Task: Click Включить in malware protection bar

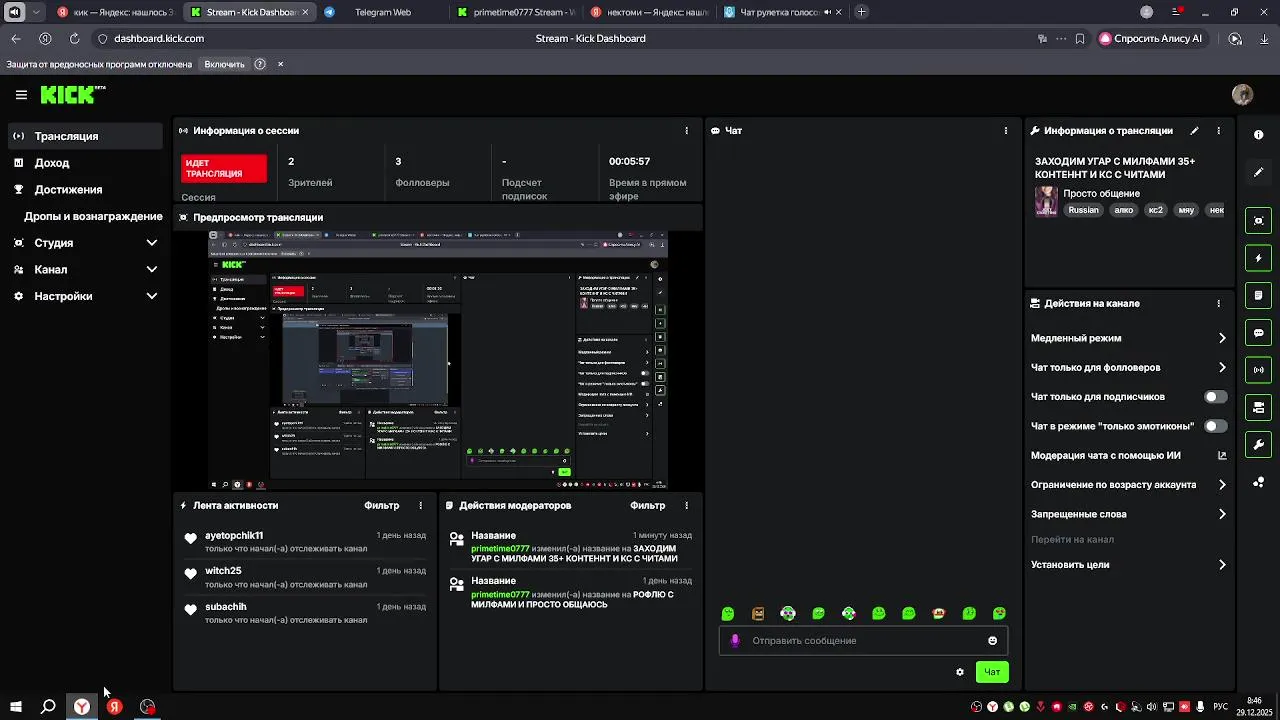Action: pos(224,64)
